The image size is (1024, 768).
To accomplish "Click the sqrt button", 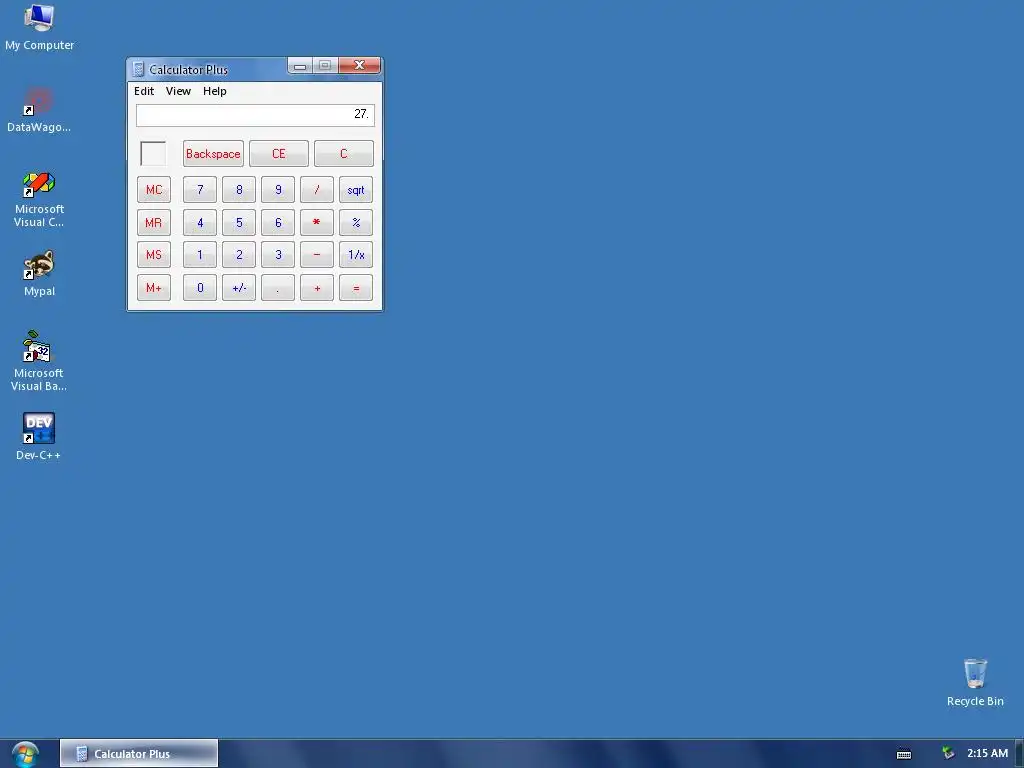I will coord(356,190).
